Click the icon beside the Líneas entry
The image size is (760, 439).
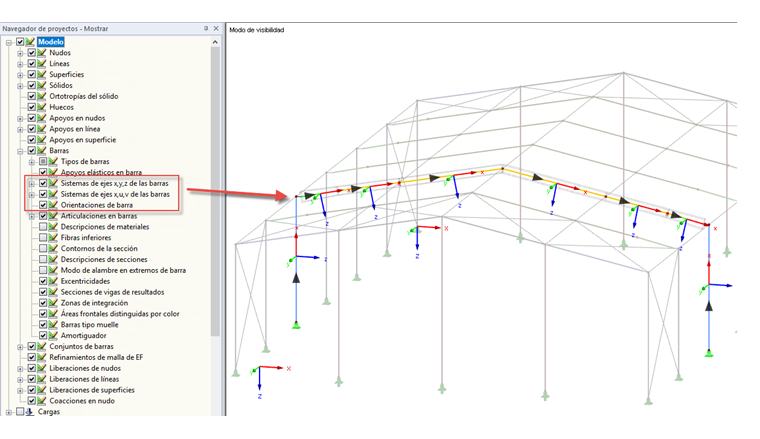(x=42, y=63)
